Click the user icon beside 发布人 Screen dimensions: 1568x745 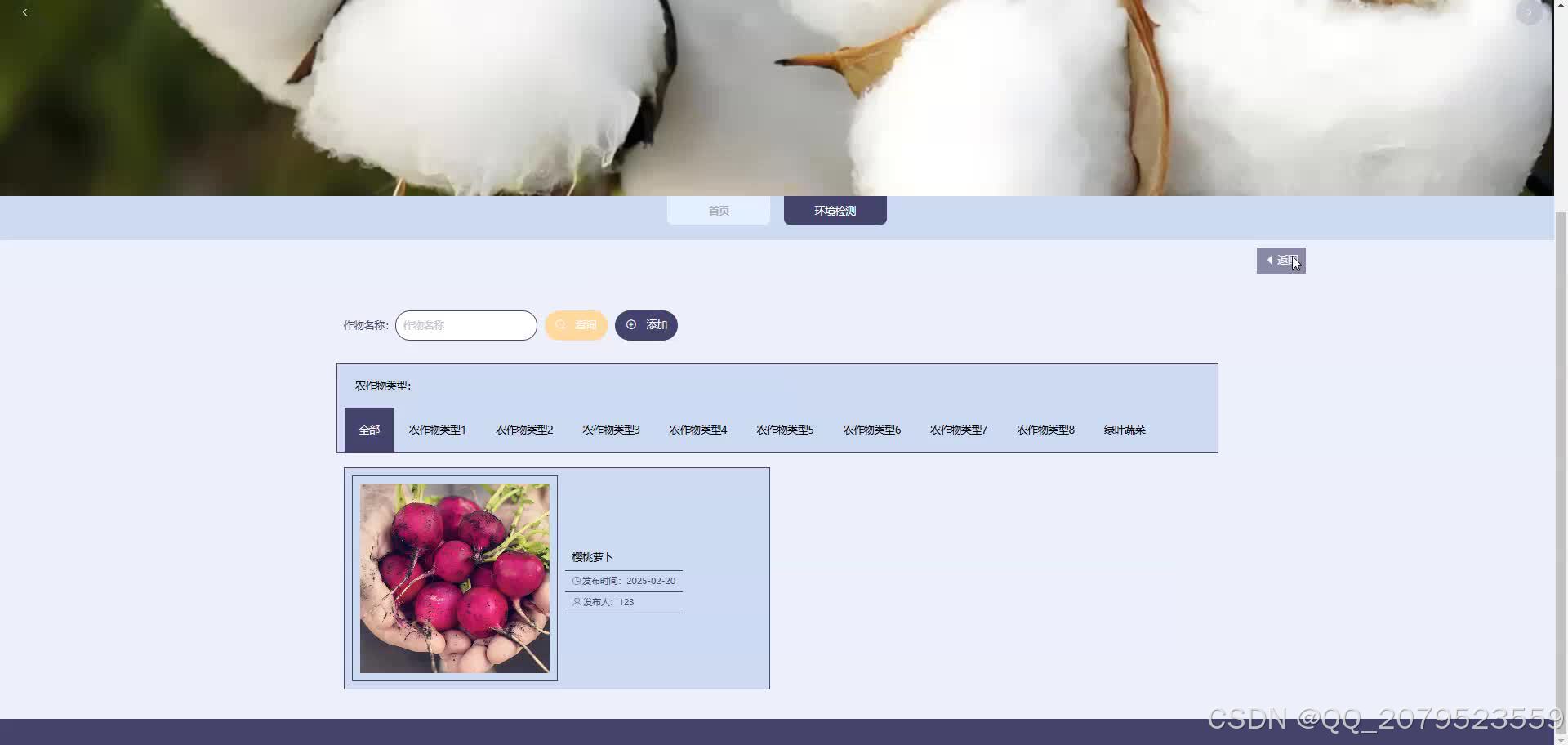[x=577, y=602]
